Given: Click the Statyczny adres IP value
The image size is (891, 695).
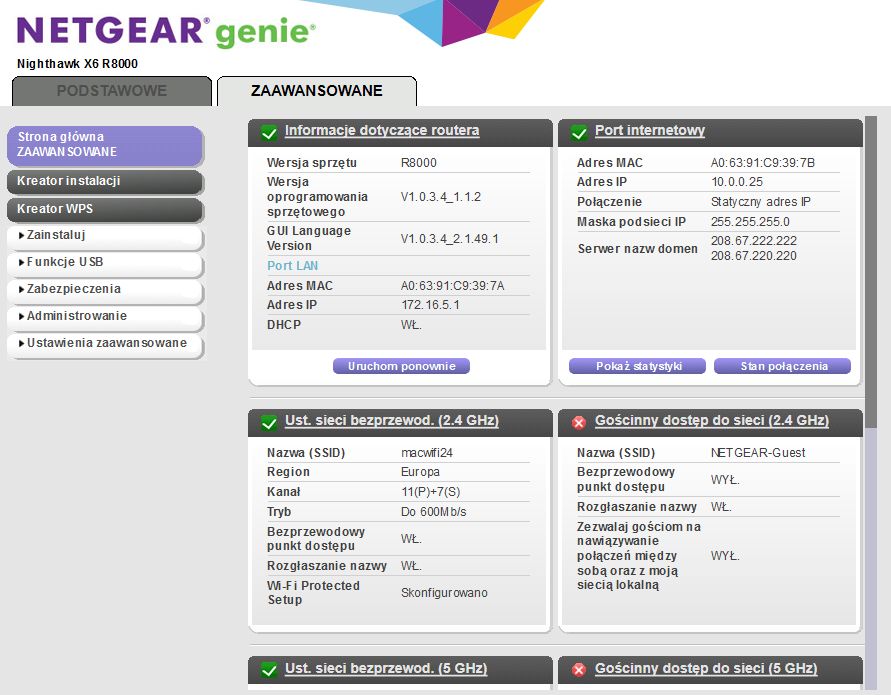Looking at the screenshot, I should click(760, 202).
